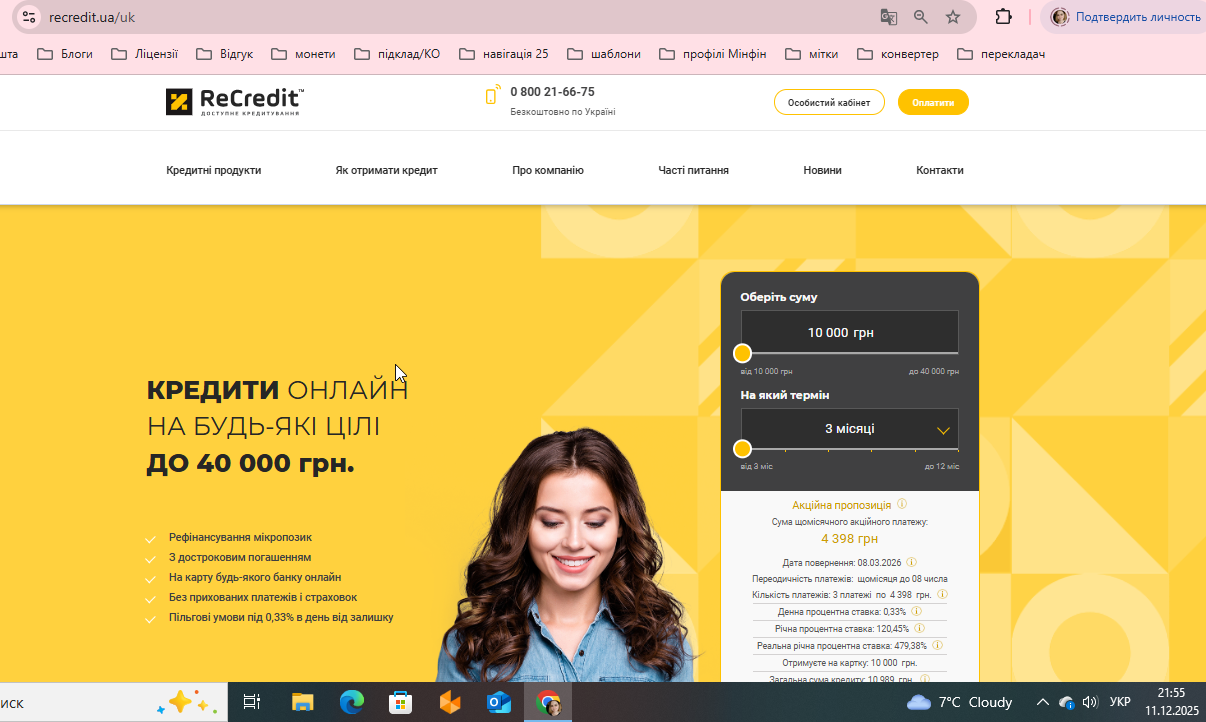Image resolution: width=1206 pixels, height=722 pixels.
Task: Open the orange fox app on taskbar
Action: [450, 702]
